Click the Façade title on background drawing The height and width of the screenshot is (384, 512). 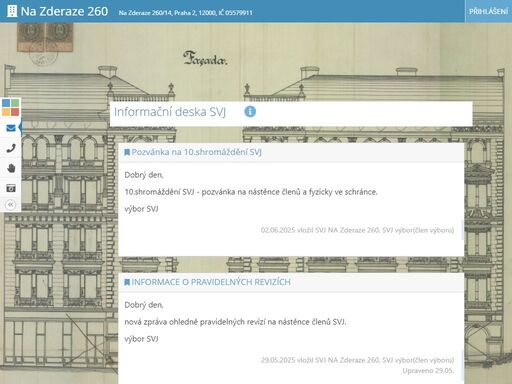tap(205, 58)
